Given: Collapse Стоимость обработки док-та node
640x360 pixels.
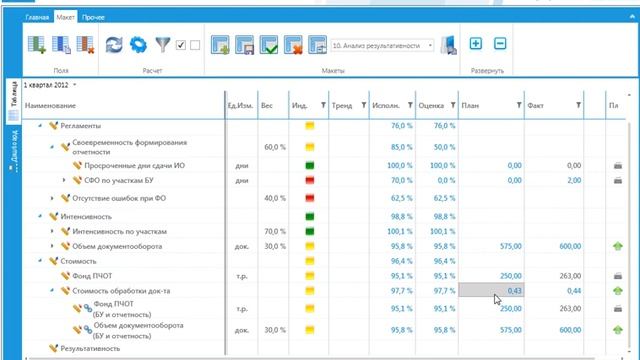Looking at the screenshot, I should (52, 291).
